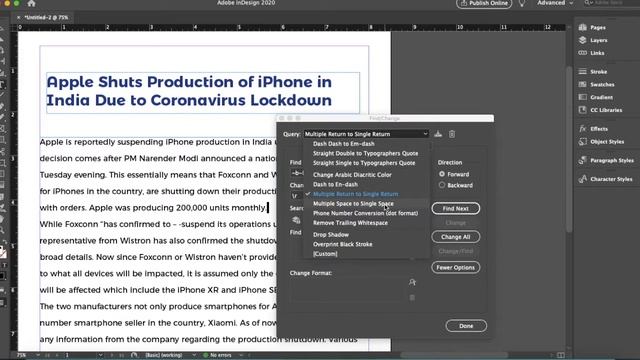Click the No errors preflight status
The height and width of the screenshot is (360, 640).
click(x=218, y=355)
